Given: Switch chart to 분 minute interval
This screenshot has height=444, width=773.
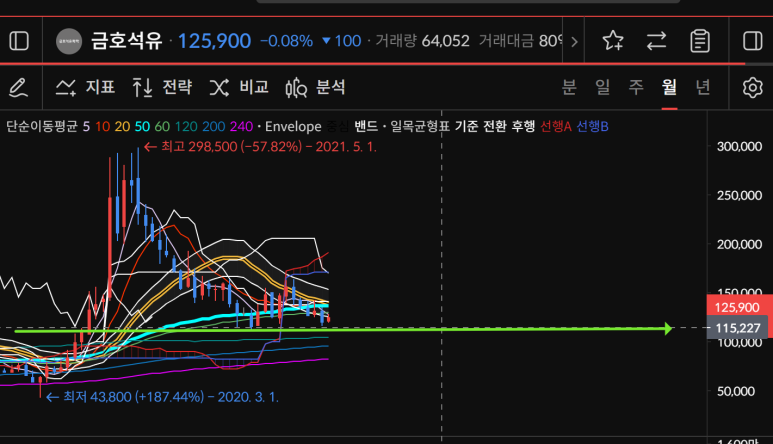Looking at the screenshot, I should point(569,87).
